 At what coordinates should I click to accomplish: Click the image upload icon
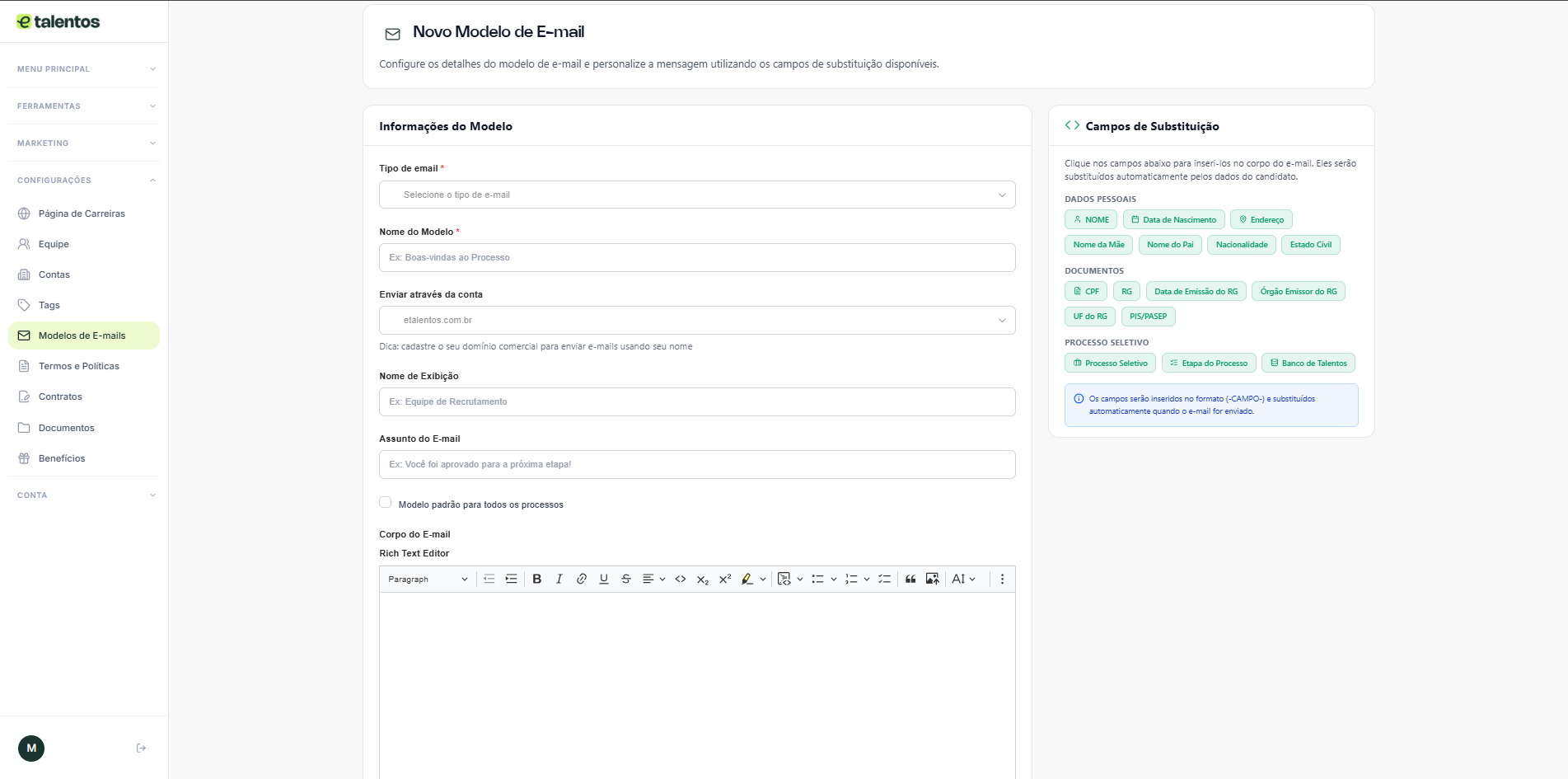click(932, 580)
